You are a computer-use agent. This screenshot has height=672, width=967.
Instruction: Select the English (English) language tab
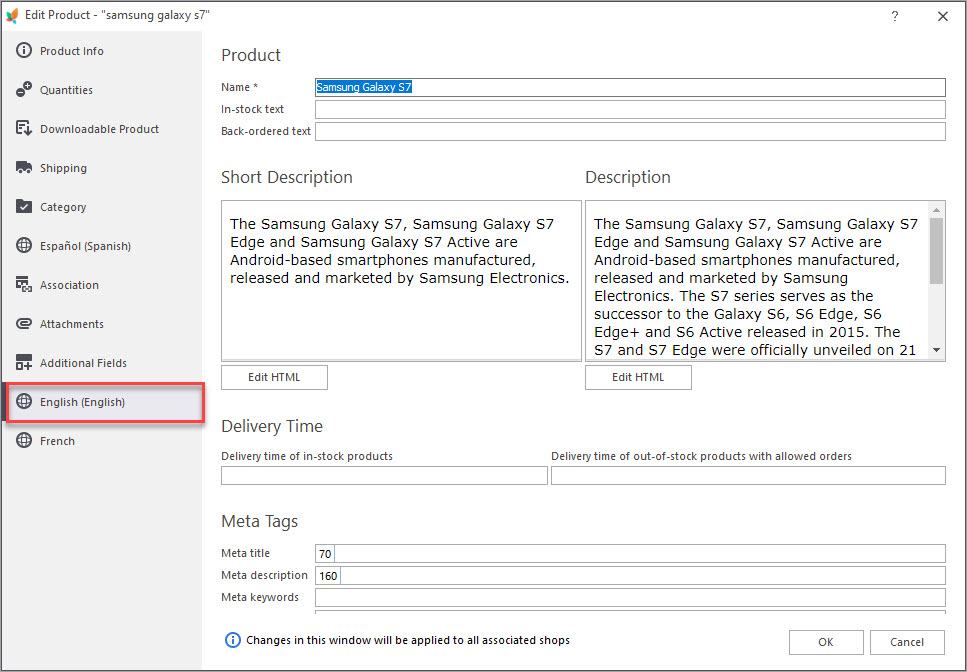point(104,402)
